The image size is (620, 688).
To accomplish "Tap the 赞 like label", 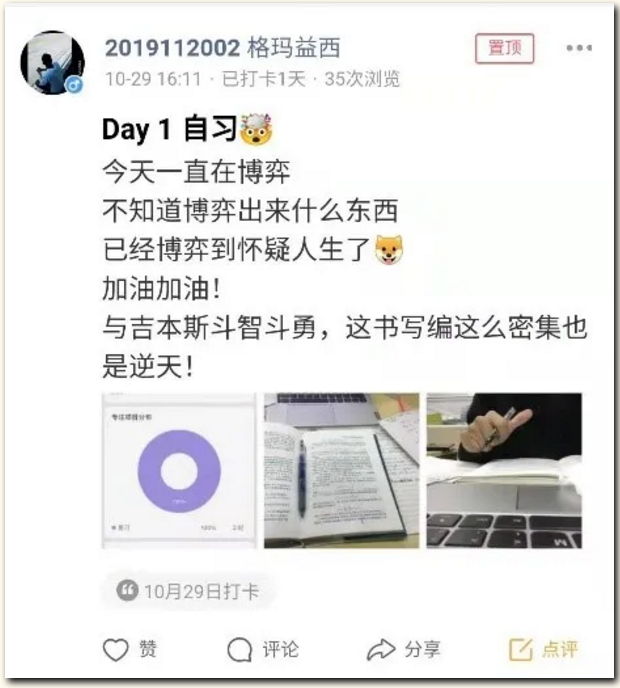I will click(148, 649).
